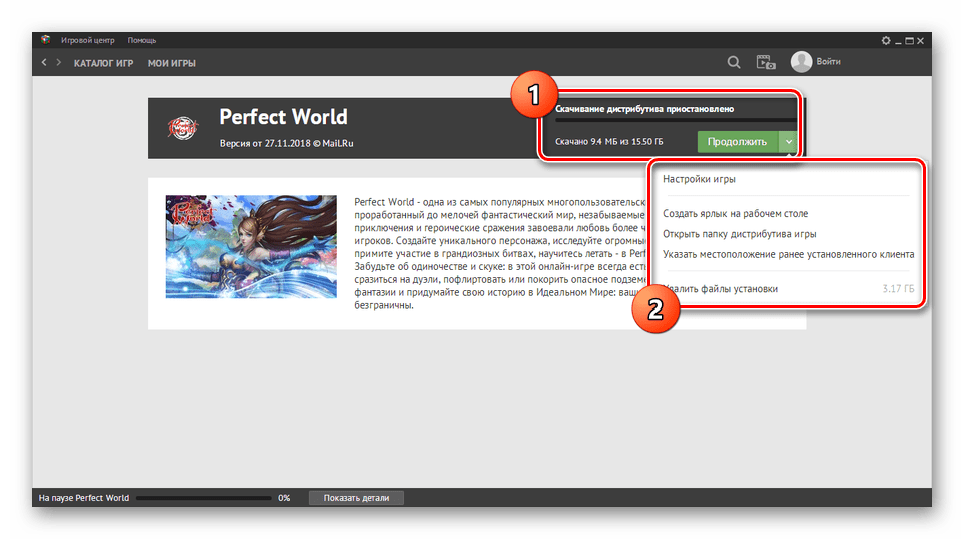Click the search magnifier icon
Image resolution: width=964 pixels, height=539 pixels.
tap(734, 62)
